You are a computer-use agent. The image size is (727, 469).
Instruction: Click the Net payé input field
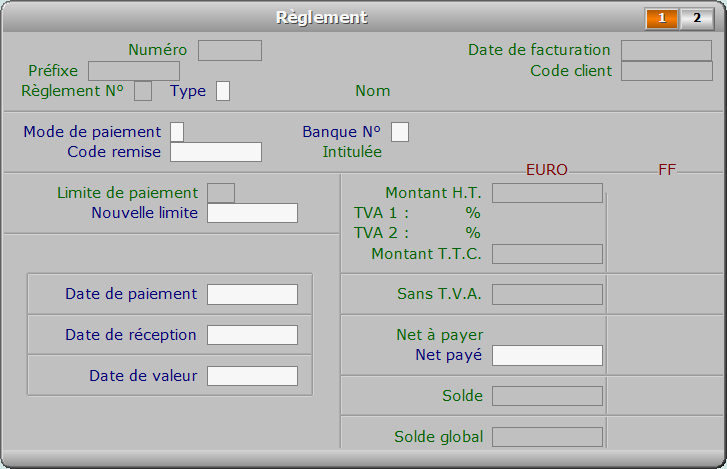pos(547,355)
